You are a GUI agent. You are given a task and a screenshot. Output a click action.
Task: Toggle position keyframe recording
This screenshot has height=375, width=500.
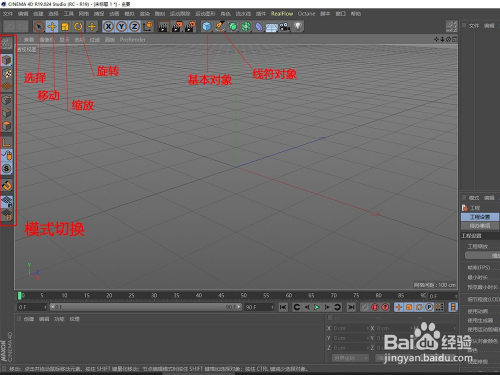(x=399, y=307)
